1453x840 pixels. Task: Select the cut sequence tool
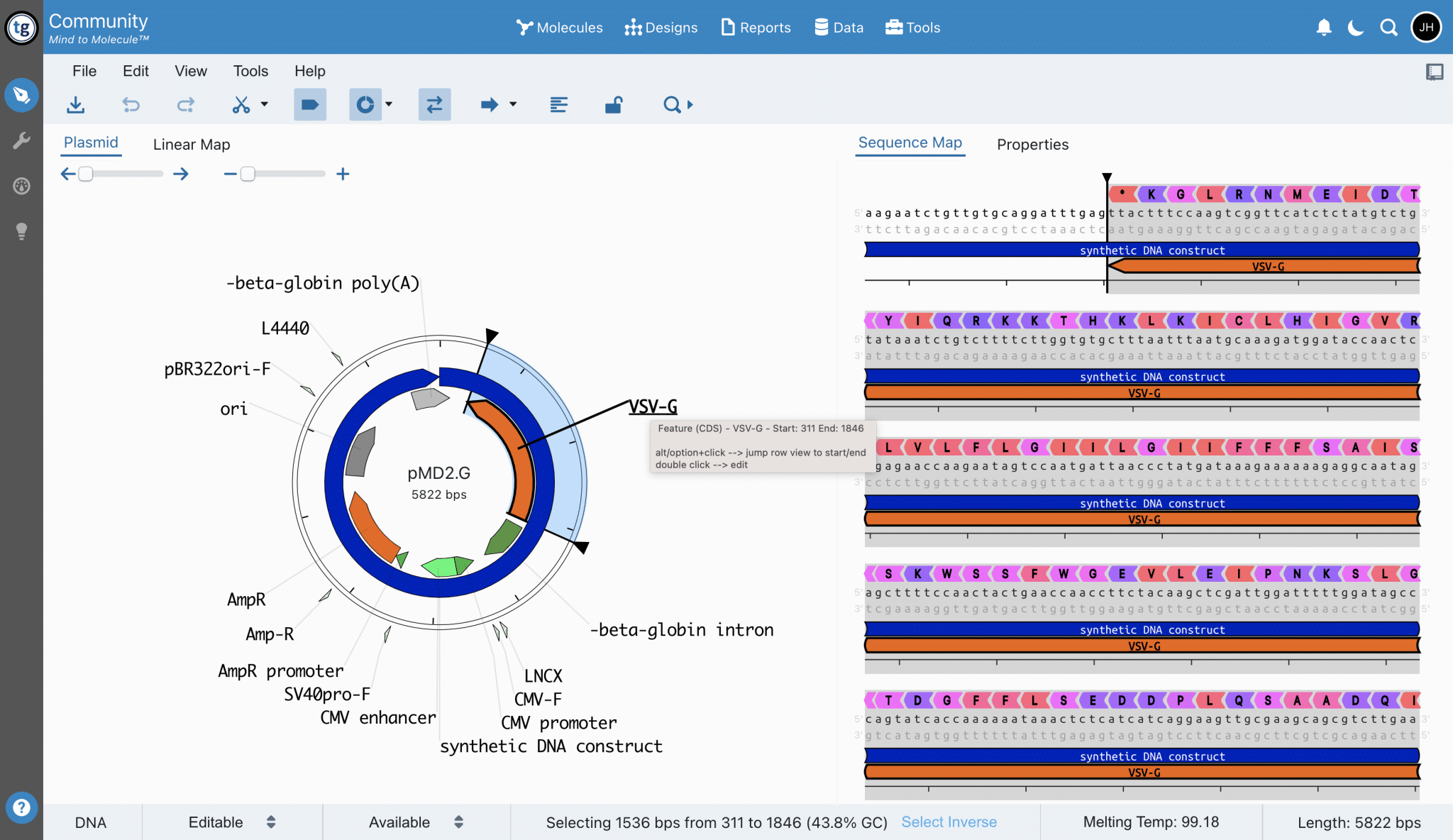pos(242,104)
